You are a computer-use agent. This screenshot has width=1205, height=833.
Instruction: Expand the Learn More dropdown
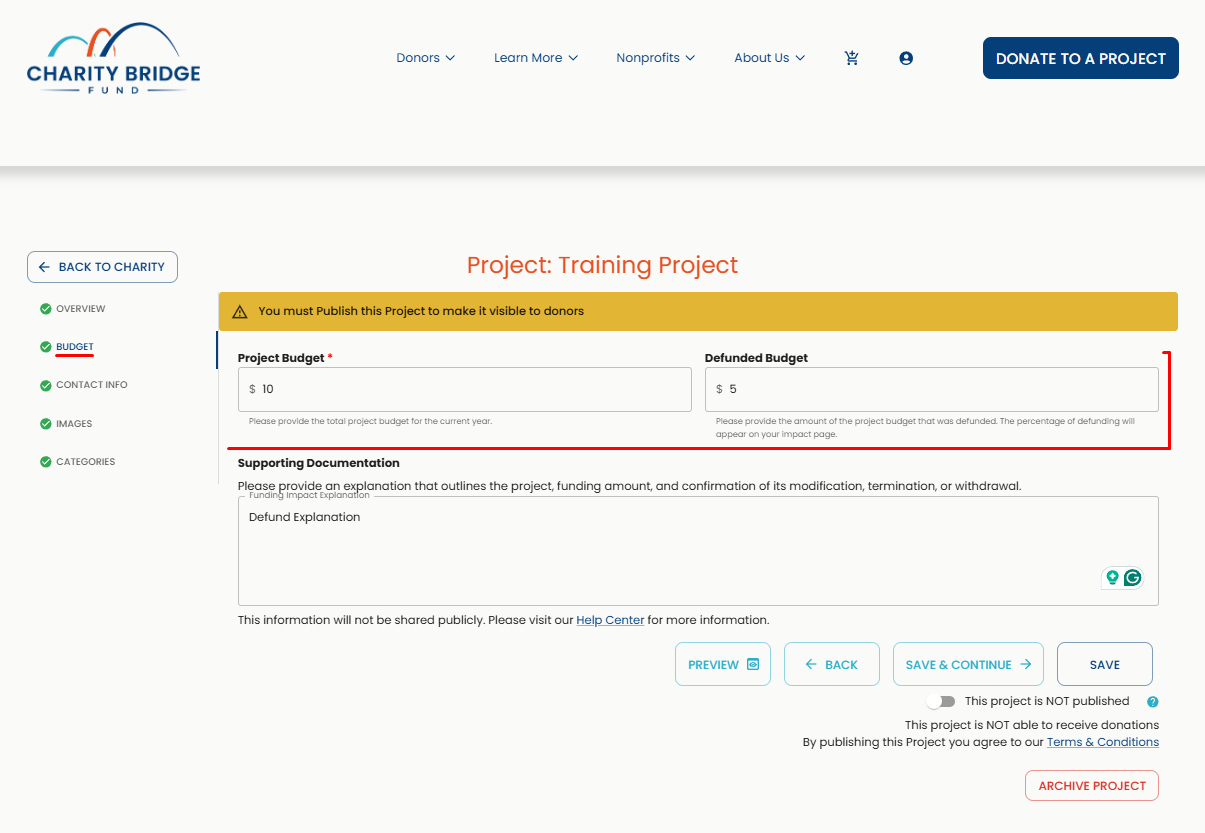point(536,58)
